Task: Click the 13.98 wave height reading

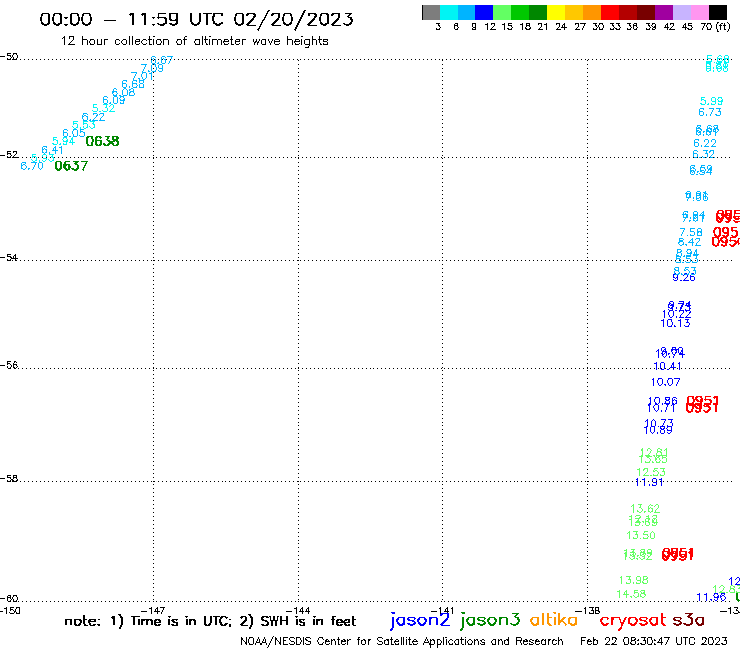Action: 634,580
